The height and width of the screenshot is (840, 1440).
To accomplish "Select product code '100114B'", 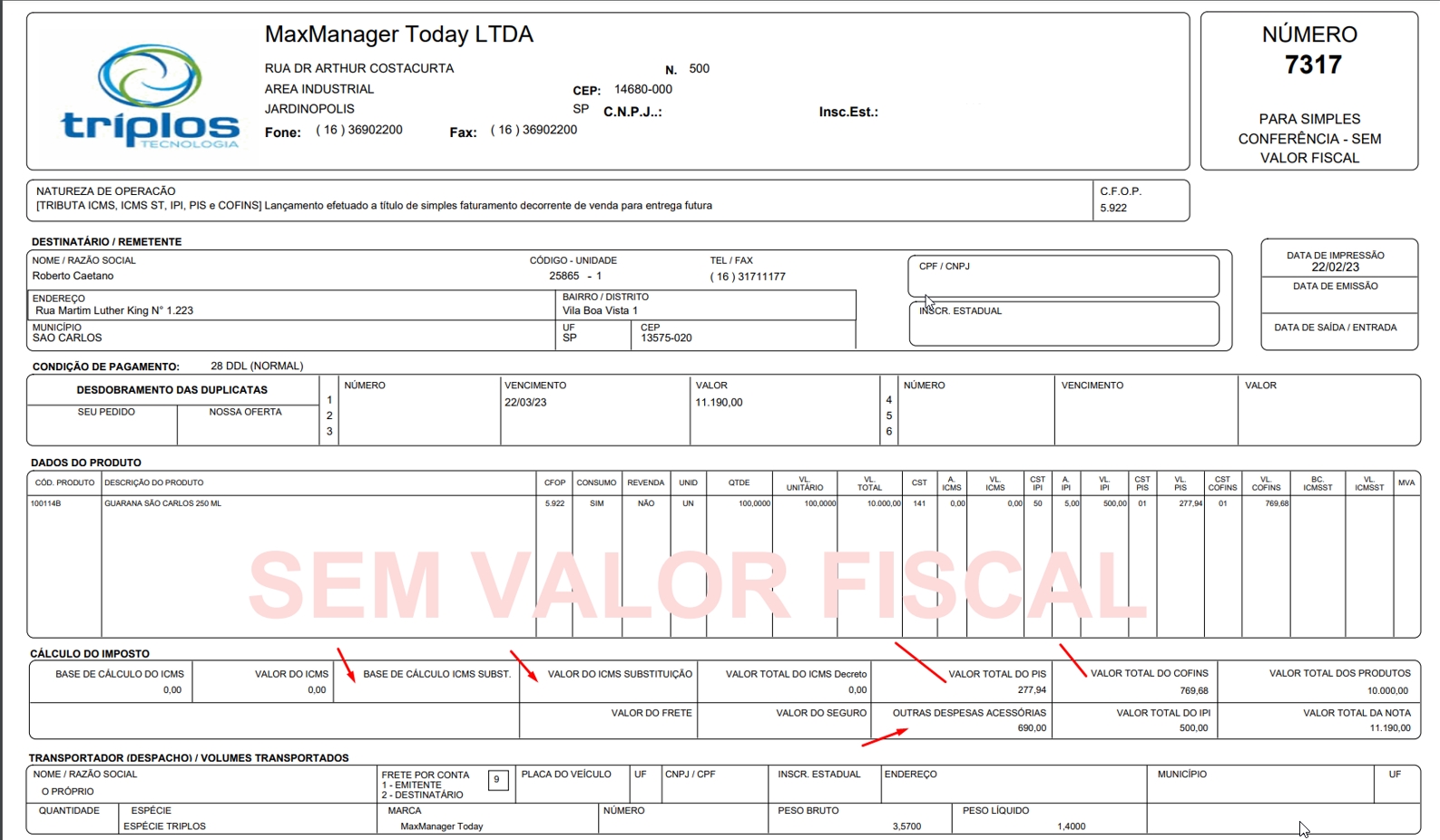I will 45,503.
